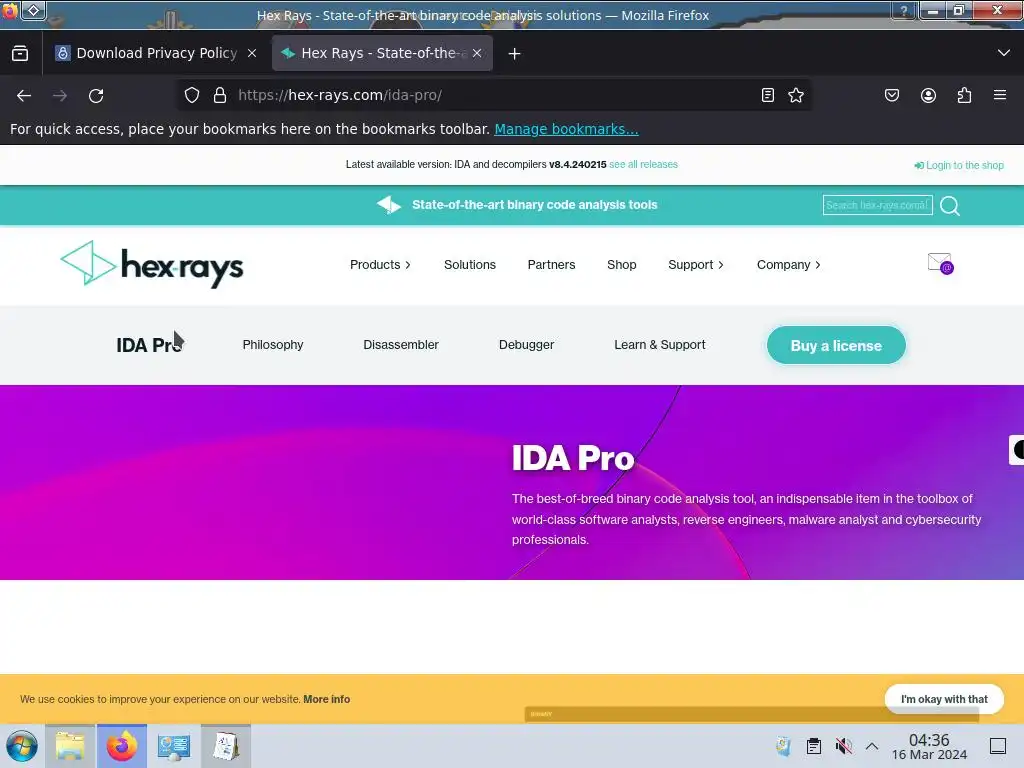The width and height of the screenshot is (1024, 768).
Task: Reload the current page
Action: tap(96, 95)
